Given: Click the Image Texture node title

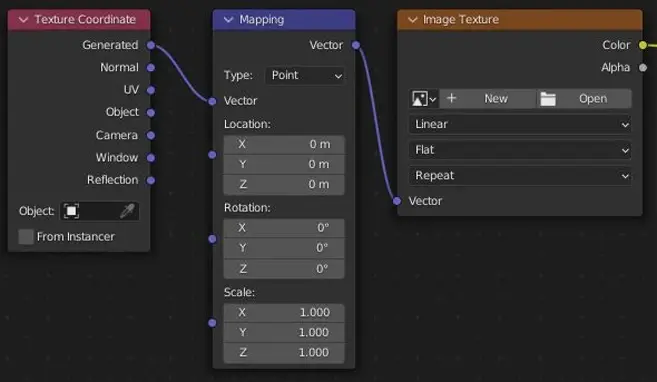Looking at the screenshot, I should [x=461, y=20].
